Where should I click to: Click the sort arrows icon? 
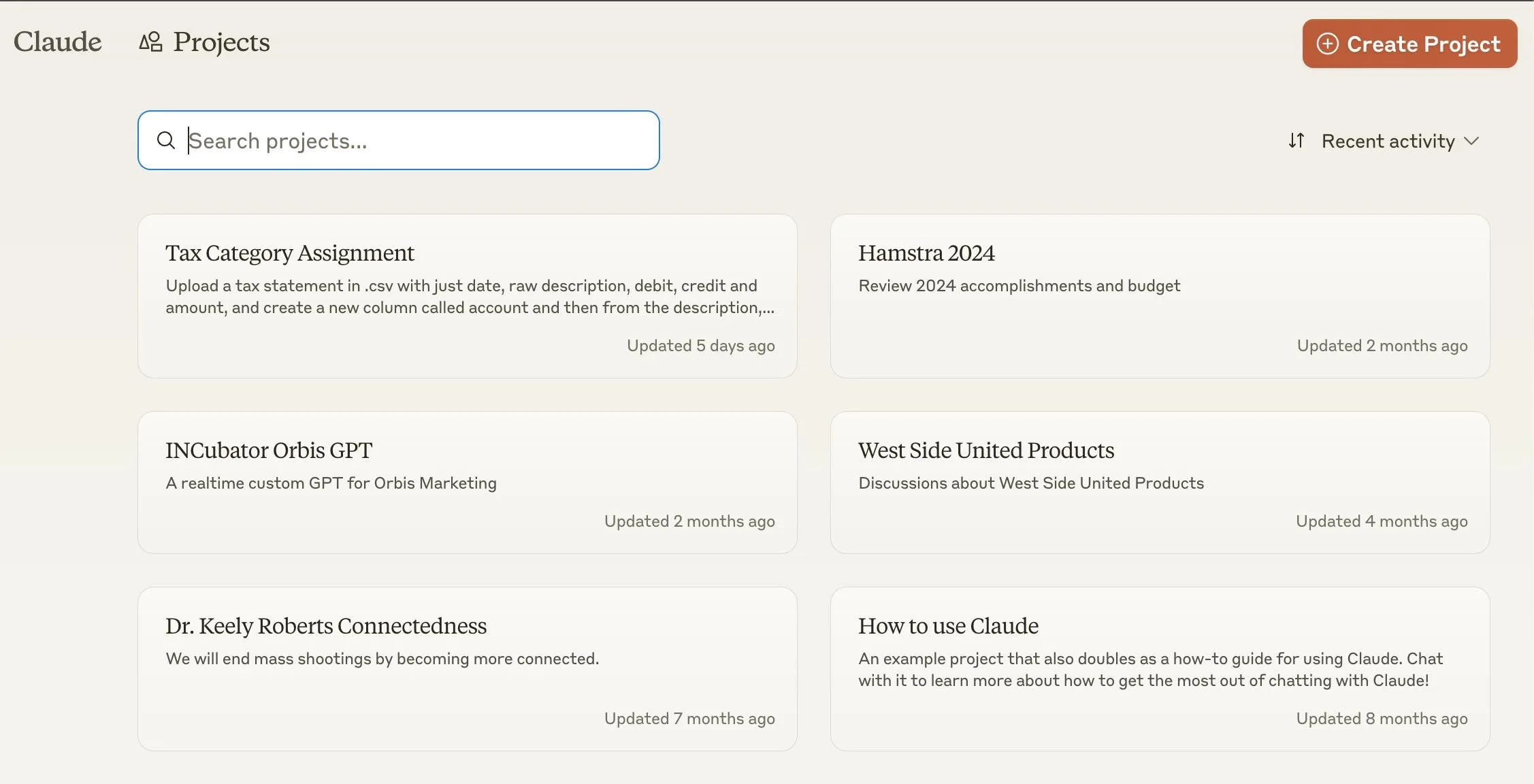pyautogui.click(x=1296, y=141)
